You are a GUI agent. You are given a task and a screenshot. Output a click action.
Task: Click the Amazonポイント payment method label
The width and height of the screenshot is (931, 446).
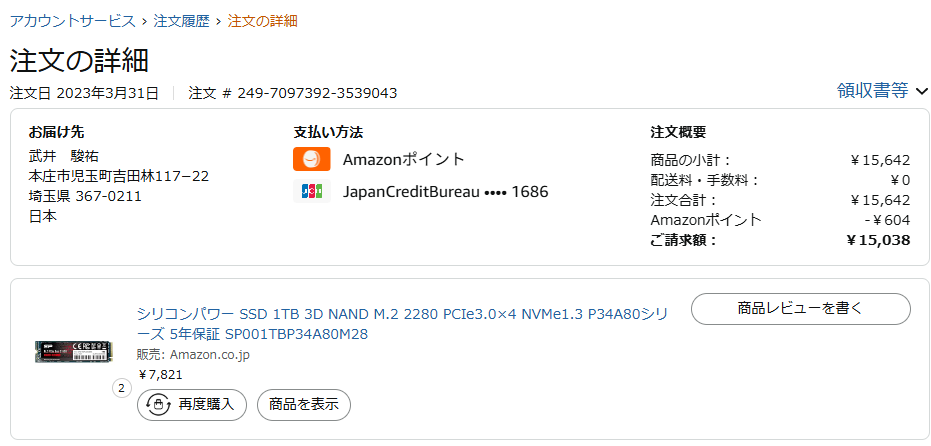(x=403, y=159)
